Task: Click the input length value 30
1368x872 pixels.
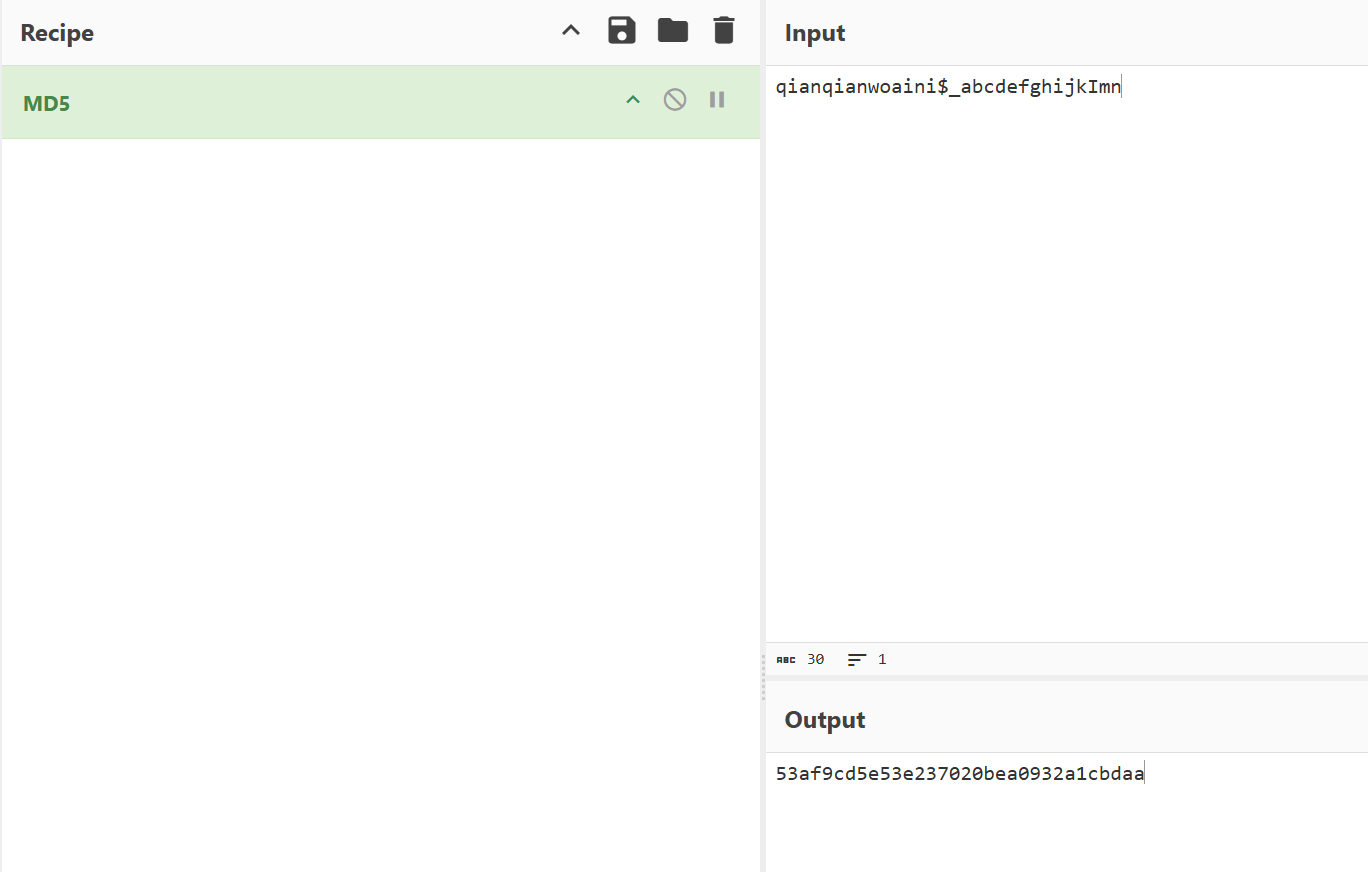Action: (815, 660)
